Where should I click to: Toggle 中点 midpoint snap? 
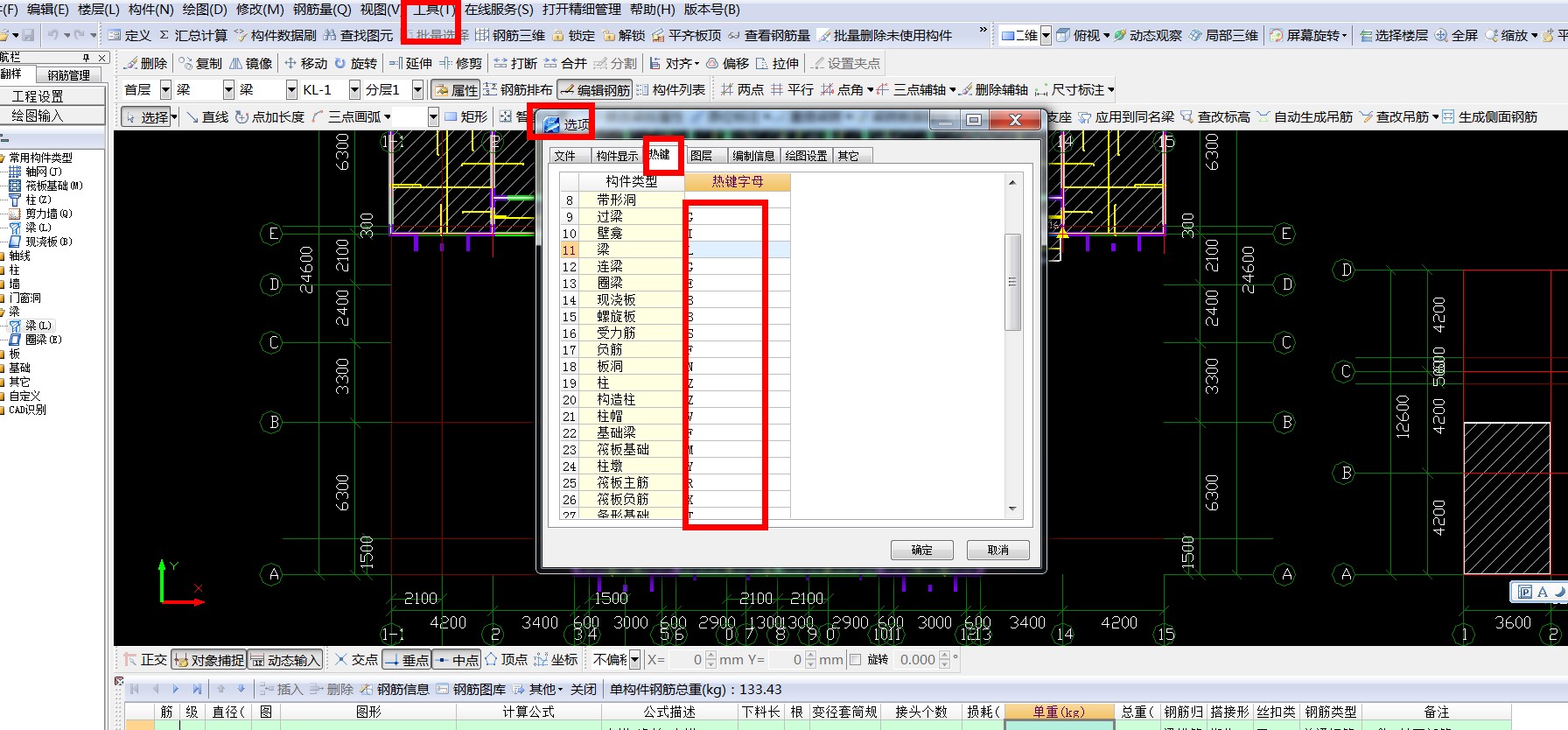(458, 660)
